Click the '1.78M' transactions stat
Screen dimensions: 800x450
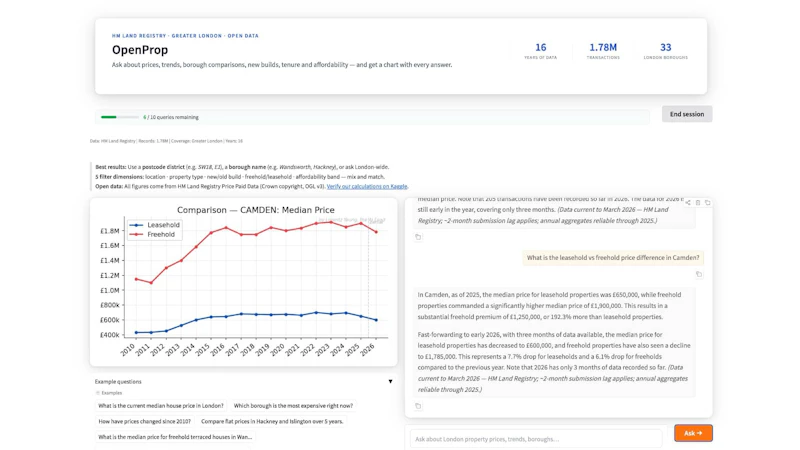tap(603, 47)
